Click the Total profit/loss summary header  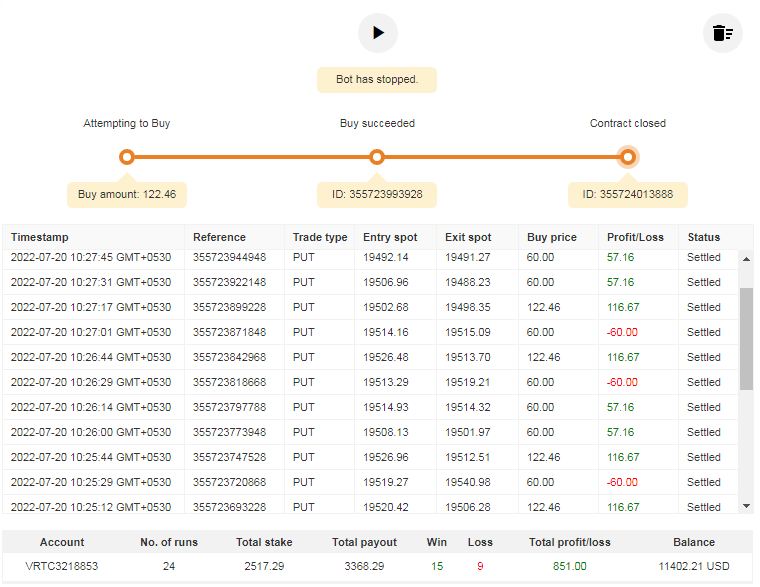point(570,542)
